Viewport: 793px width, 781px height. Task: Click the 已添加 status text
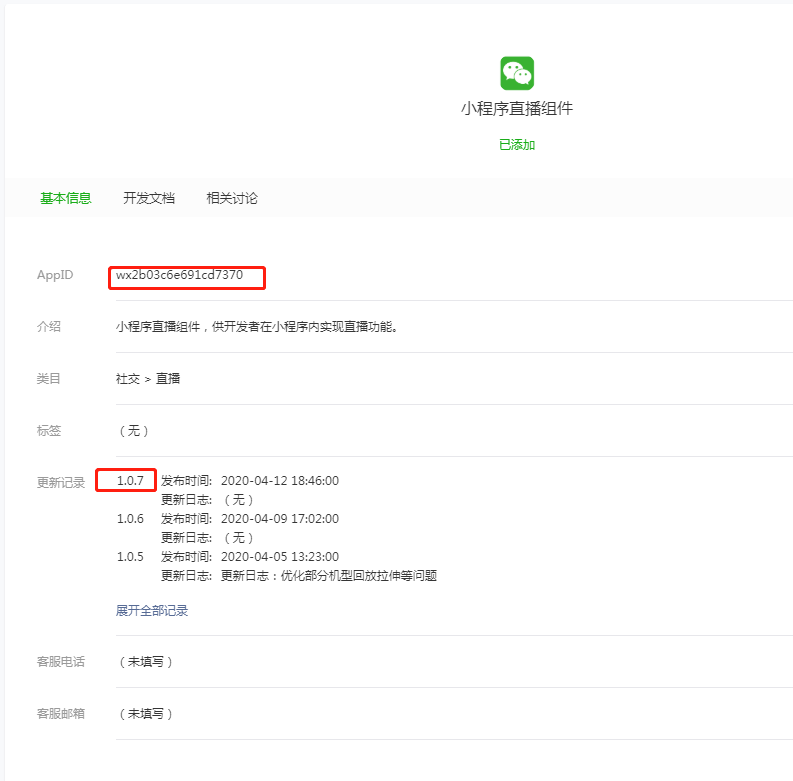pyautogui.click(x=517, y=145)
